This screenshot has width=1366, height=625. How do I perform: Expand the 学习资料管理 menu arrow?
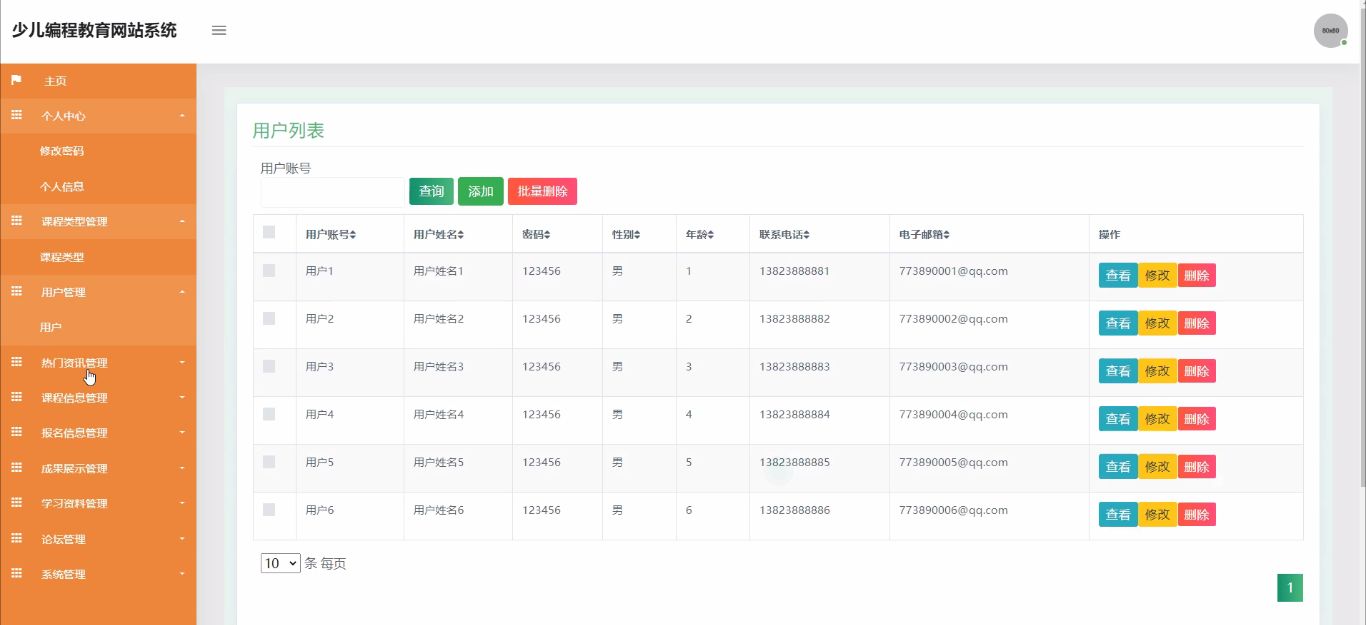tap(182, 503)
